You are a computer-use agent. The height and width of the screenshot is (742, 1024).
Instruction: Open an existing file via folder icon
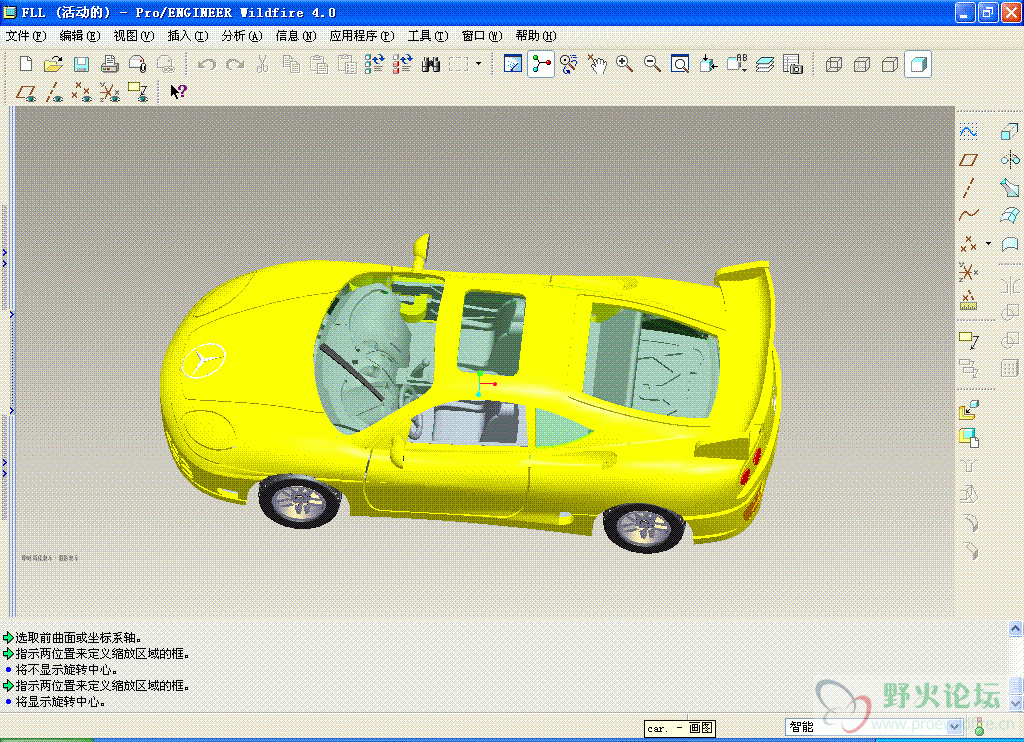(x=53, y=64)
